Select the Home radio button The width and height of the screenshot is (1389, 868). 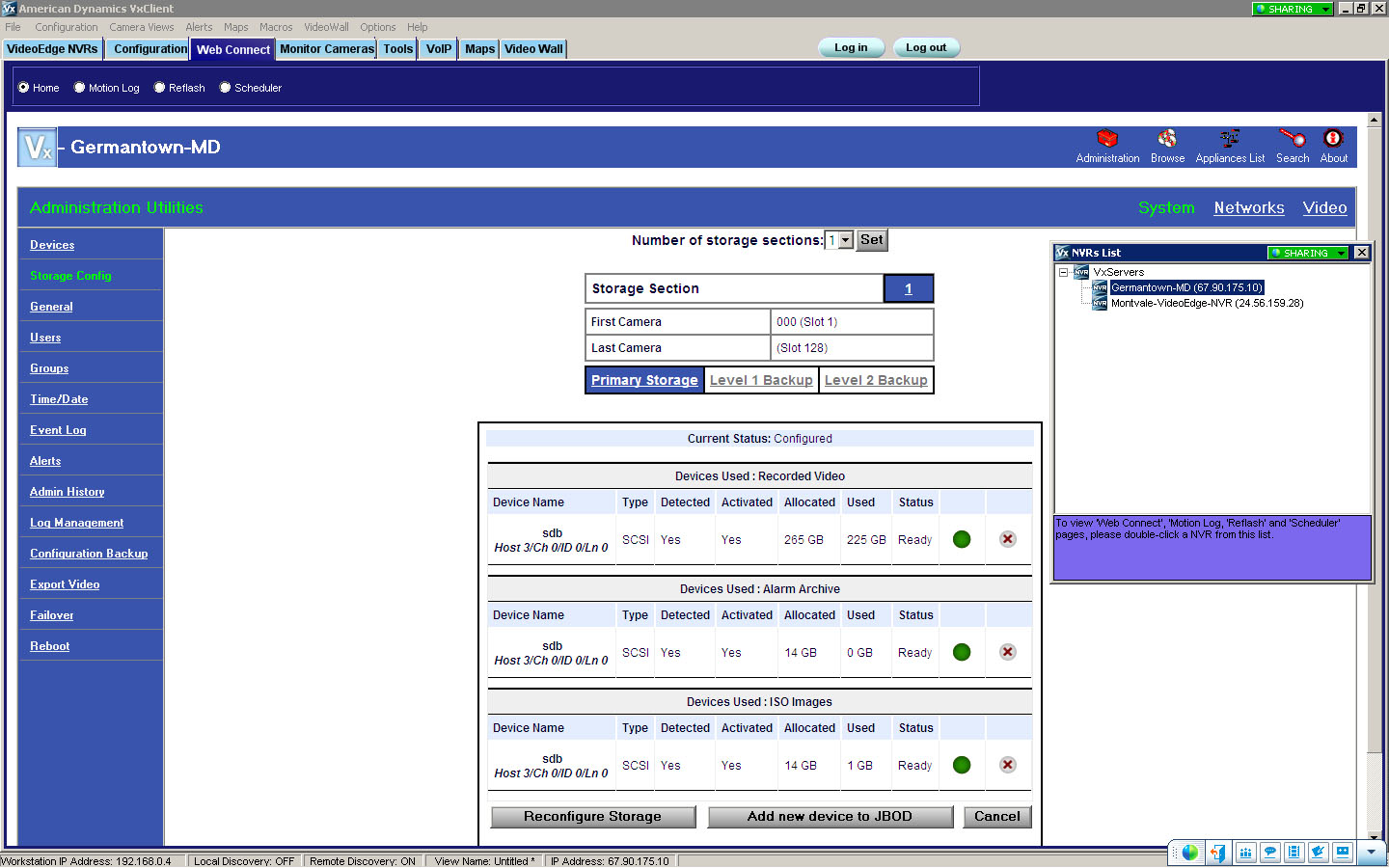coord(24,88)
